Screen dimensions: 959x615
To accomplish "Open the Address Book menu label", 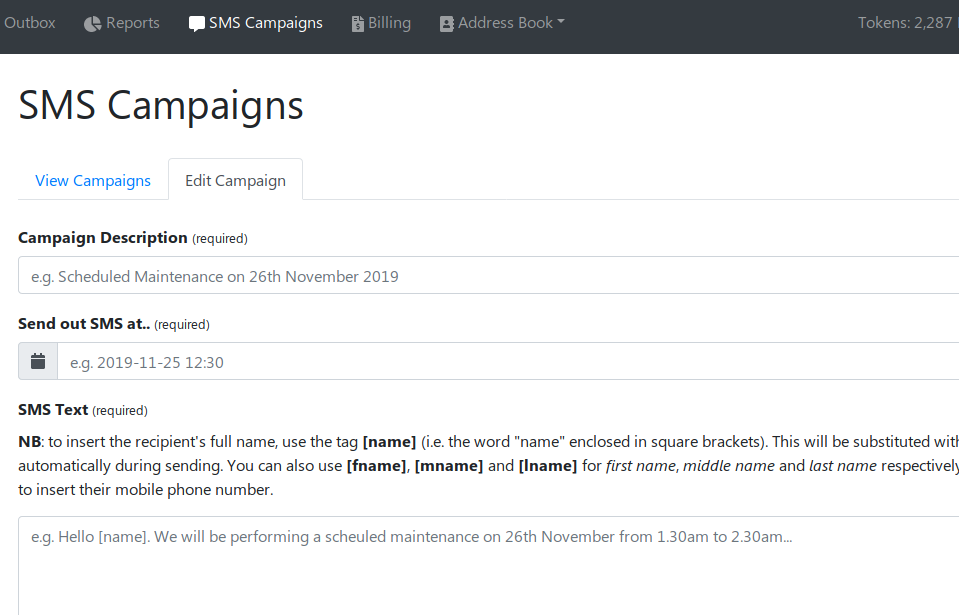I will coord(505,23).
